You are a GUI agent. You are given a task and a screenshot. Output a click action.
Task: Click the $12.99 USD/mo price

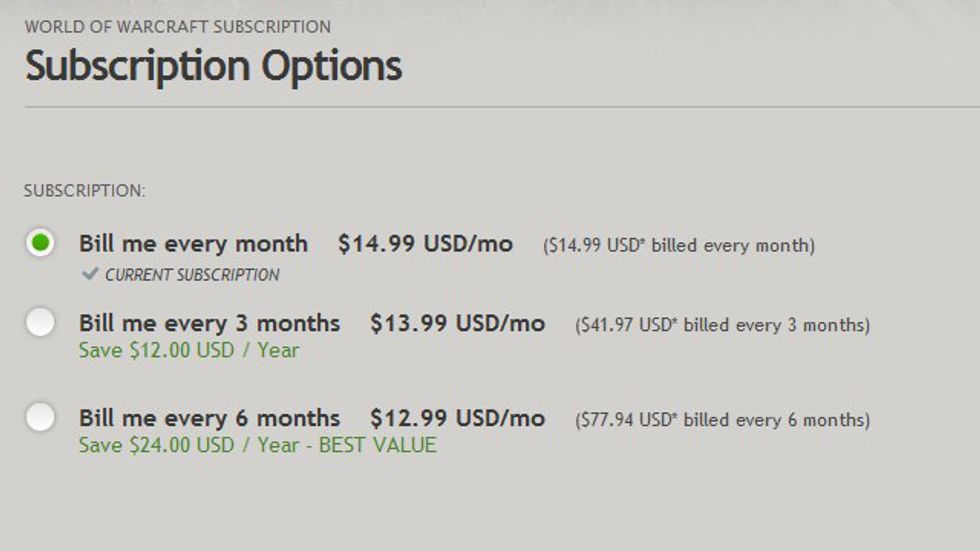457,418
